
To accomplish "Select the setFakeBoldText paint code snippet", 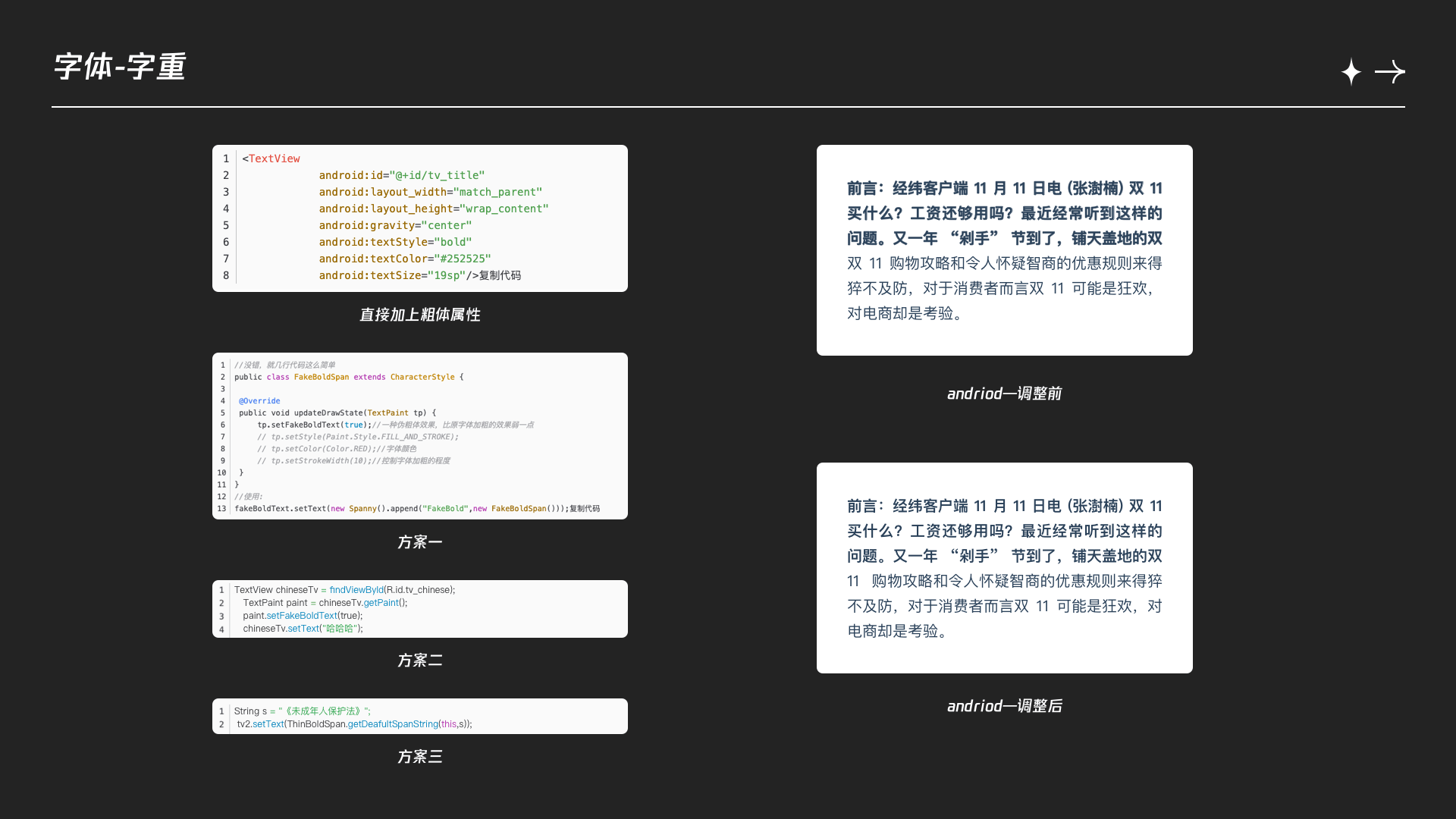I will tap(419, 608).
